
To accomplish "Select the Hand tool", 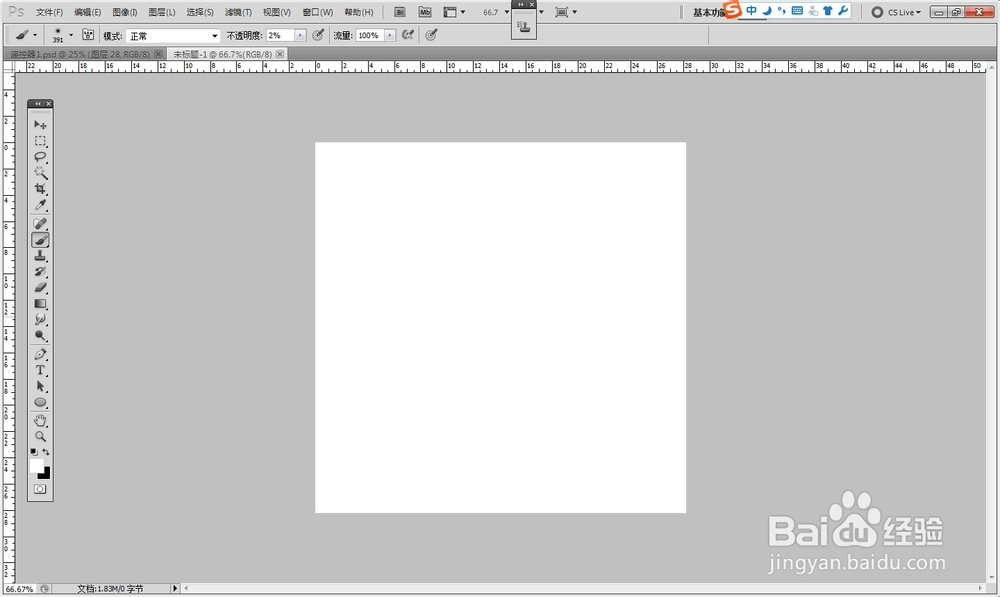I will click(40, 421).
